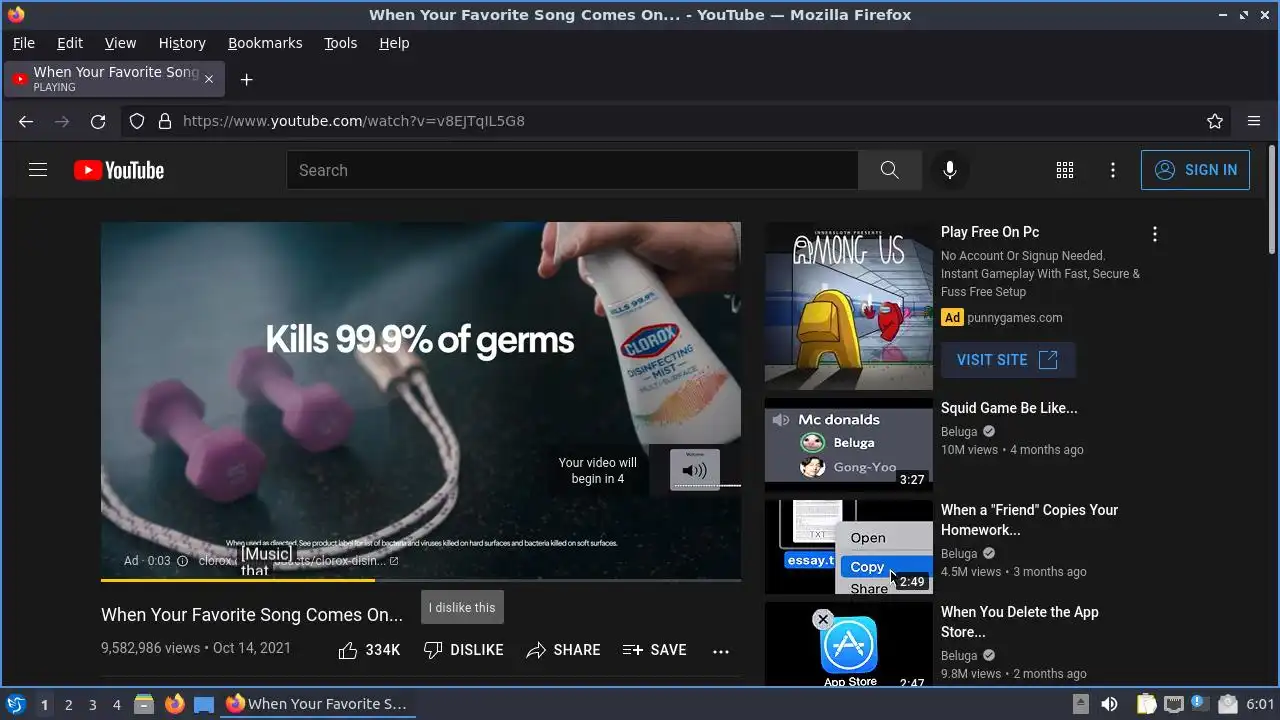Click the page vertical scrollbar
This screenshot has width=1280, height=720.
(x=1272, y=200)
